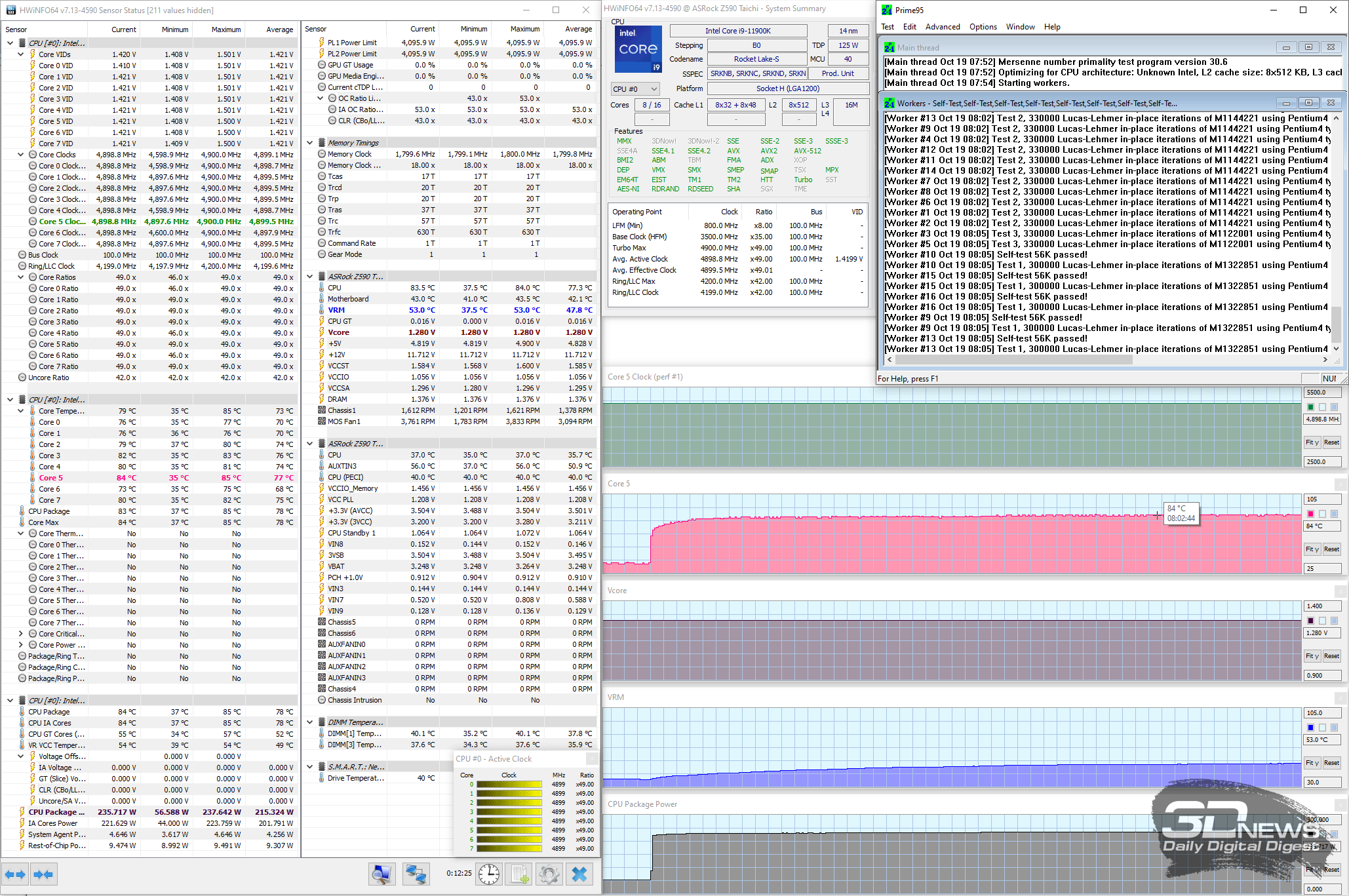The image size is (1349, 896).
Task: Click the expand columns double-arrow icon
Action: [14, 874]
